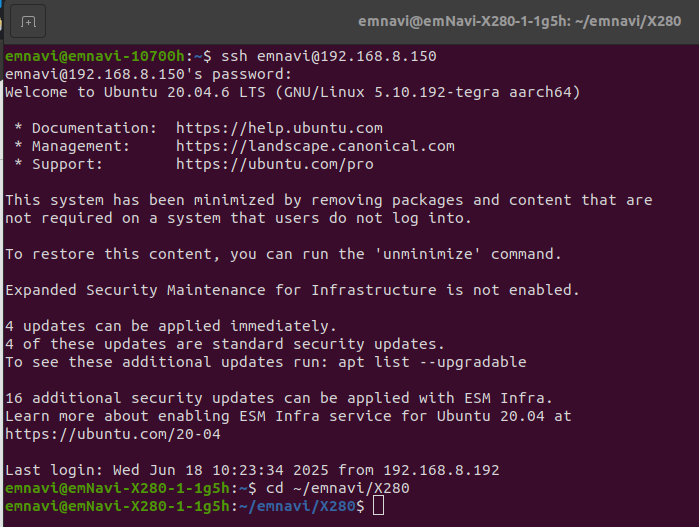Click the cd ~/emnavi/X280 command

pos(337,488)
